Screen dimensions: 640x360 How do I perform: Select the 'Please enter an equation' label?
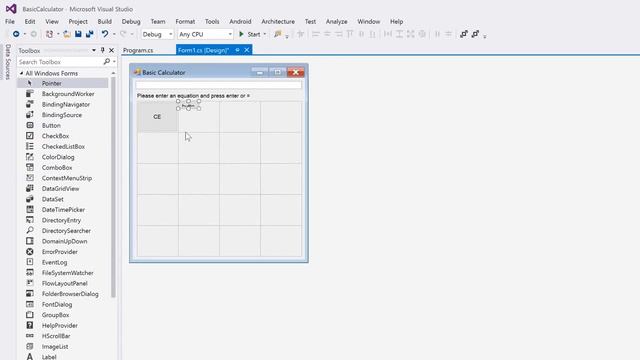click(193, 96)
